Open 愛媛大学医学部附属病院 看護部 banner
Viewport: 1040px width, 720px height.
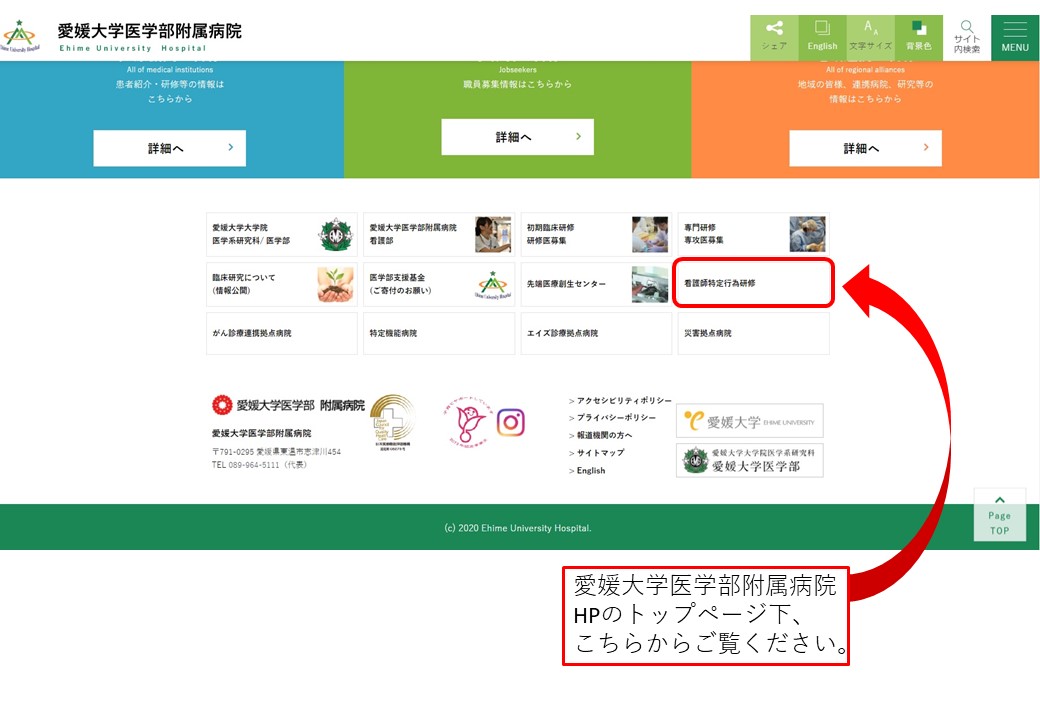tap(439, 234)
